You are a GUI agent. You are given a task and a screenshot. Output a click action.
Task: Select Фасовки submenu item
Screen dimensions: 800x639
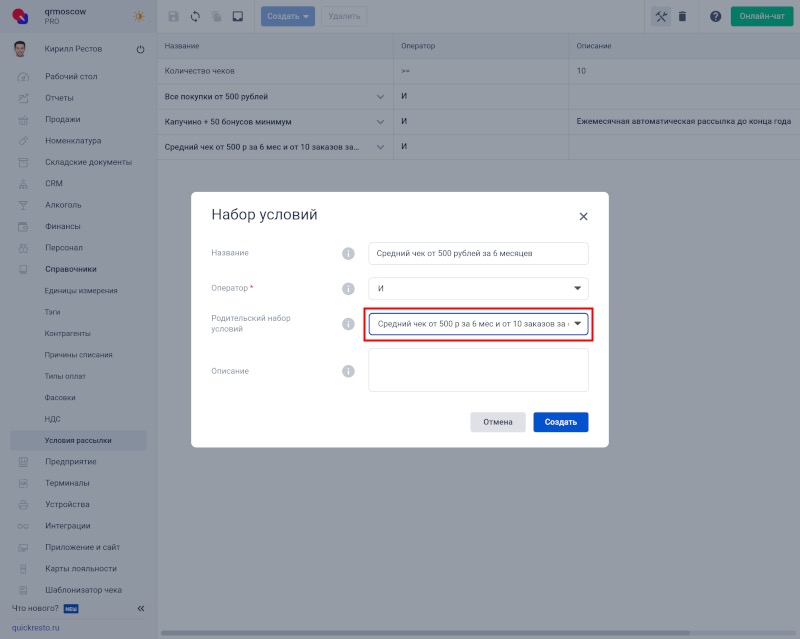click(x=60, y=398)
